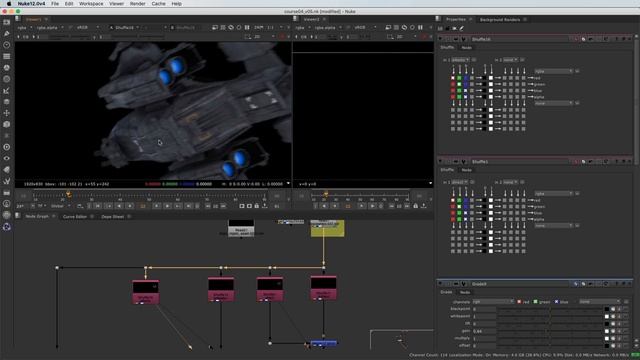Click the Viewer2 timeline playhead marker
This screenshot has width=640, height=360.
(325, 194)
